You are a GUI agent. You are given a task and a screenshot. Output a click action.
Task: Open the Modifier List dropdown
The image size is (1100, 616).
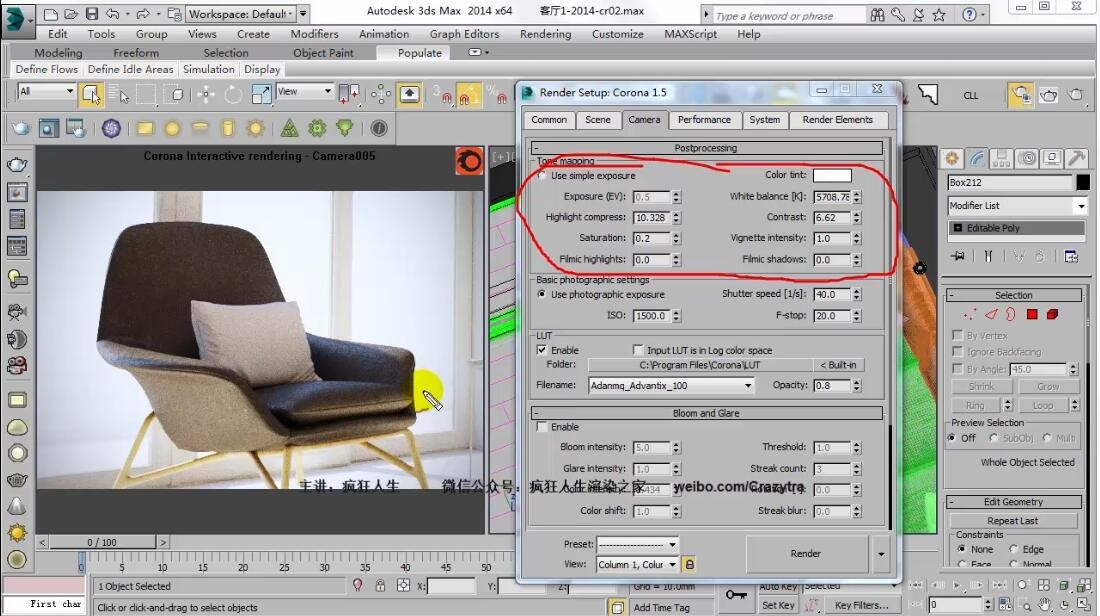click(x=1017, y=206)
